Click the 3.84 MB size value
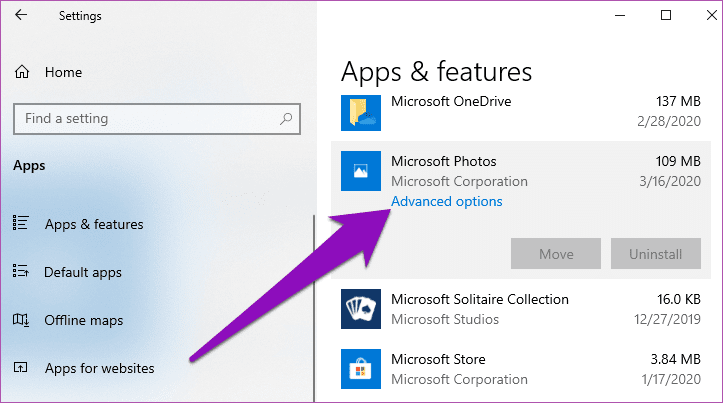 [676, 359]
